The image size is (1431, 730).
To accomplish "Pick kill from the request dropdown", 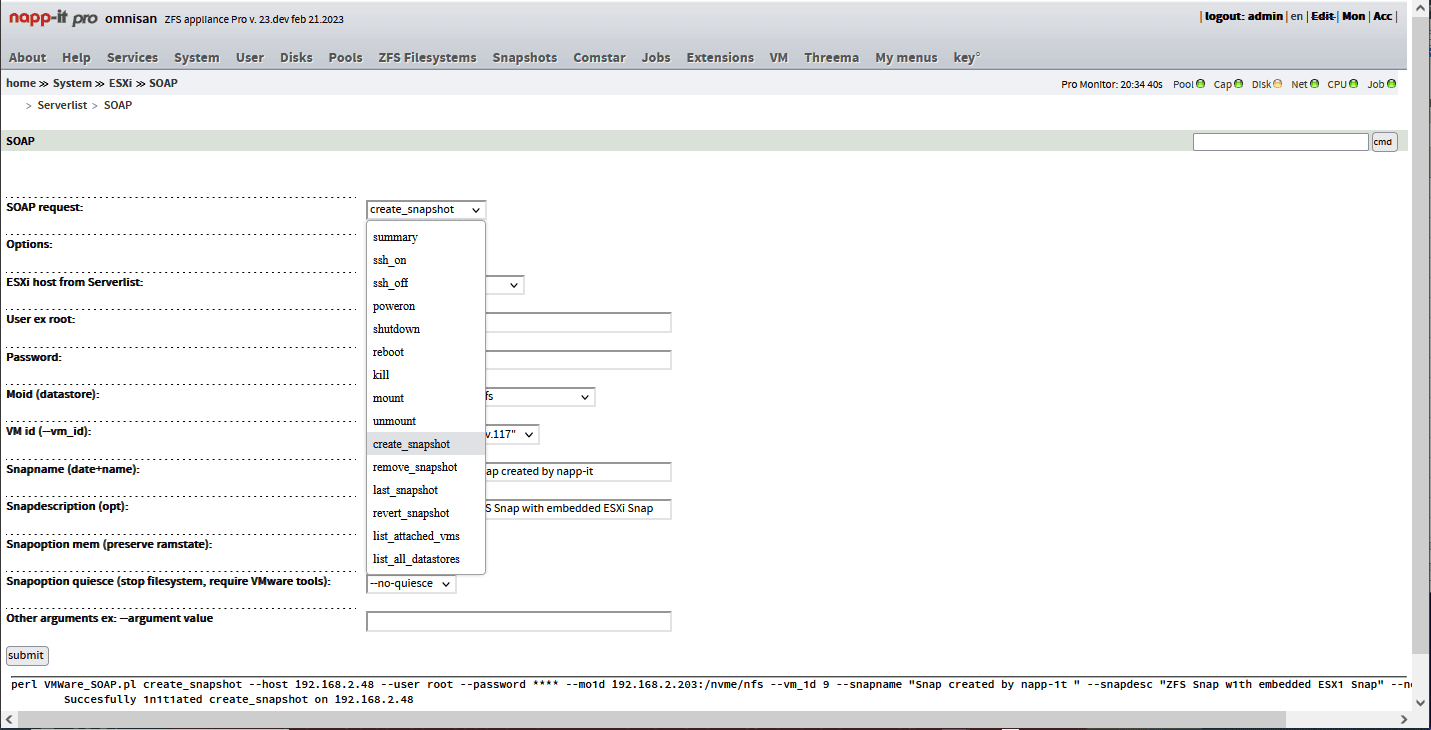I will (x=426, y=375).
